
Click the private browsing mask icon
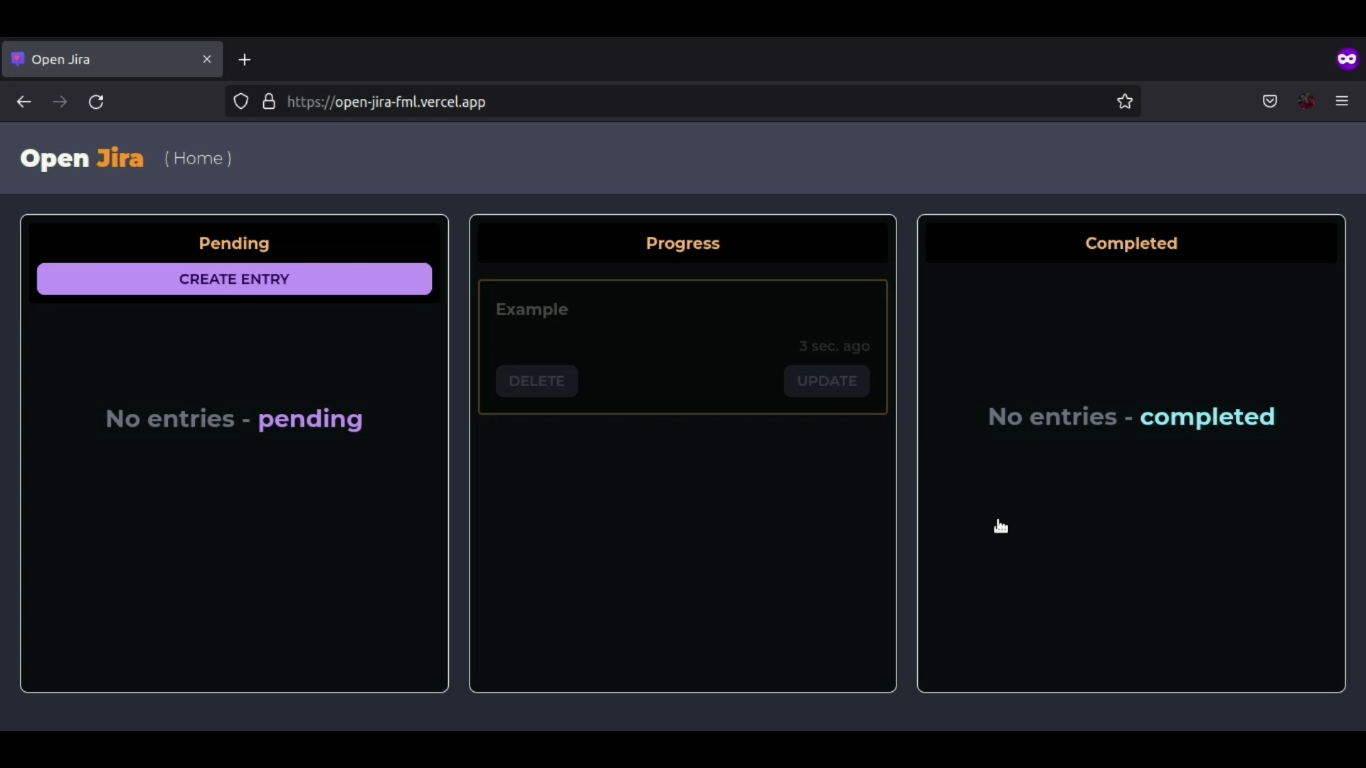coord(1347,59)
